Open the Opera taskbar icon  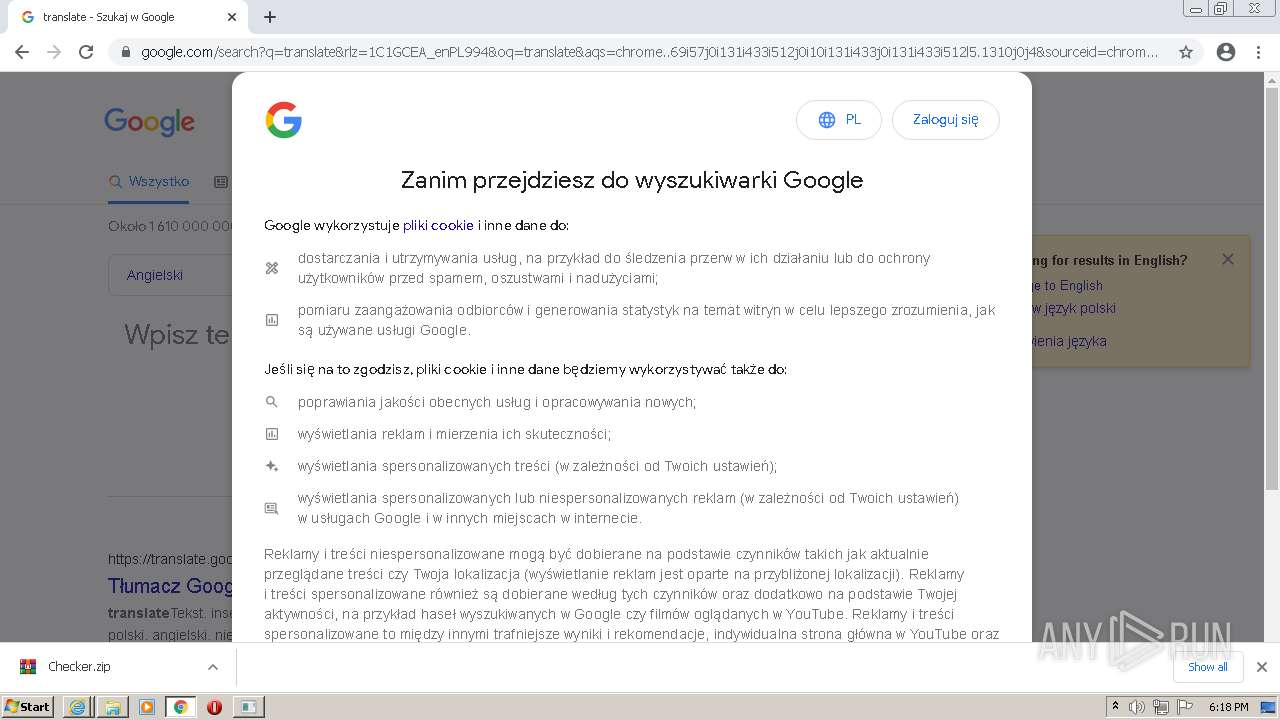point(214,707)
